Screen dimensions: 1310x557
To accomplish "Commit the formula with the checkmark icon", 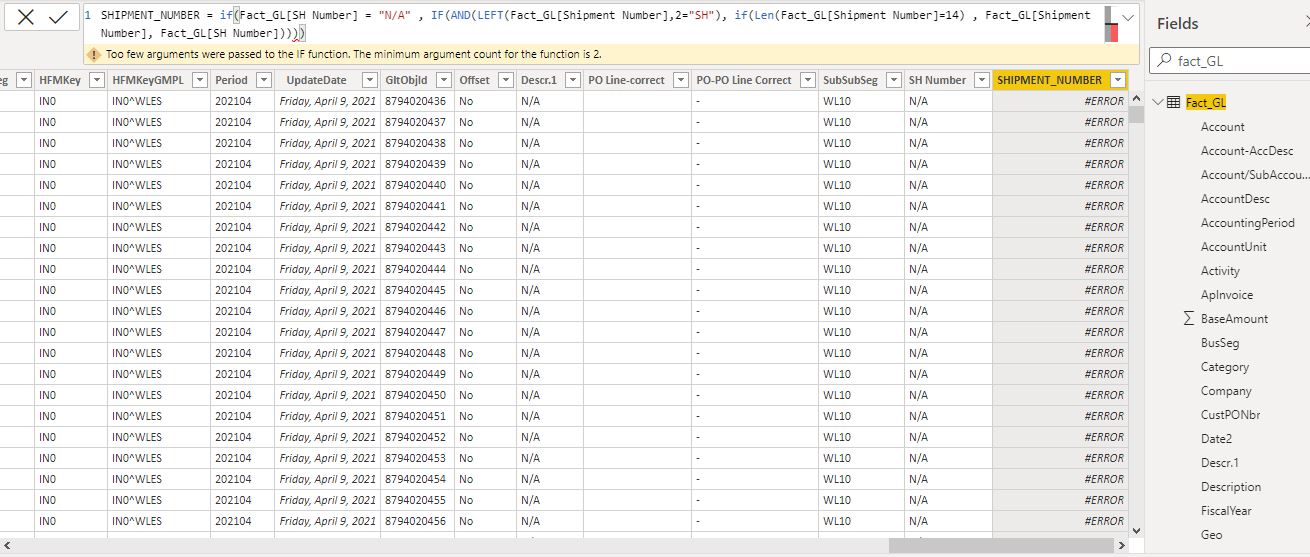I will [x=58, y=17].
